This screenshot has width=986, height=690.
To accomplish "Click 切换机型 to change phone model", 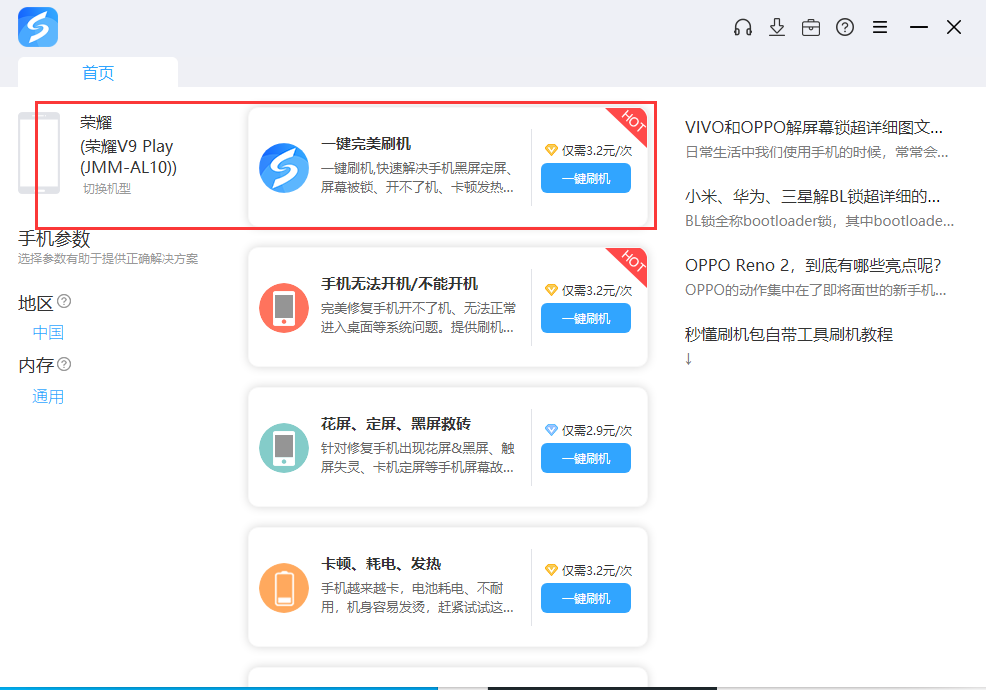I will (x=106, y=189).
